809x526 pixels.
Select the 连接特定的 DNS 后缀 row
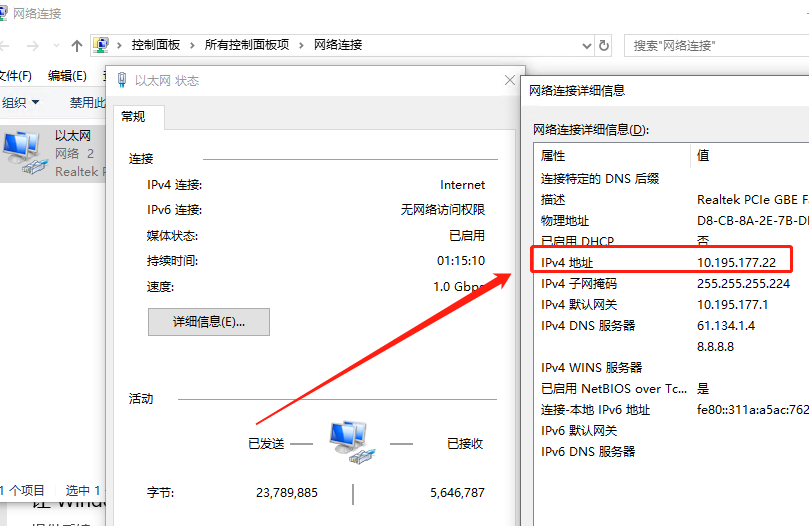672,179
